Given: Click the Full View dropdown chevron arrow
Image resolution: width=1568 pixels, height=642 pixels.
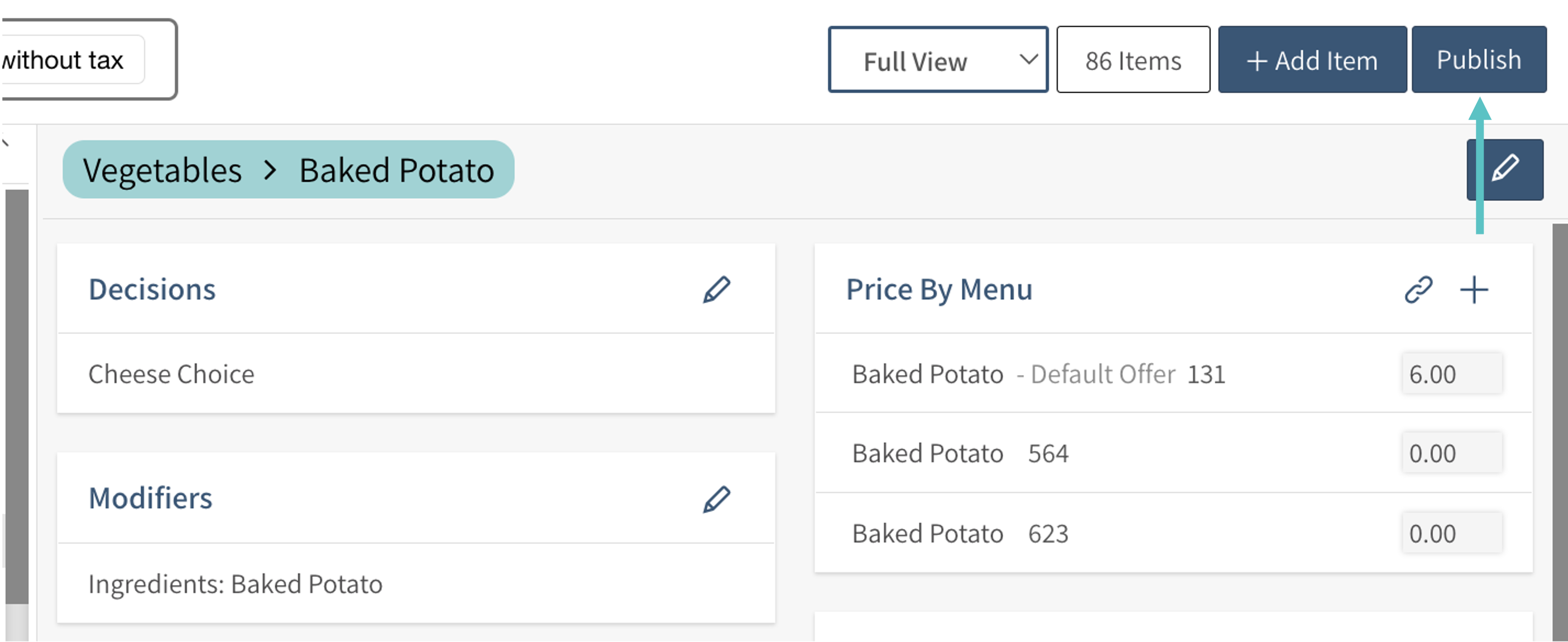Looking at the screenshot, I should click(1029, 59).
